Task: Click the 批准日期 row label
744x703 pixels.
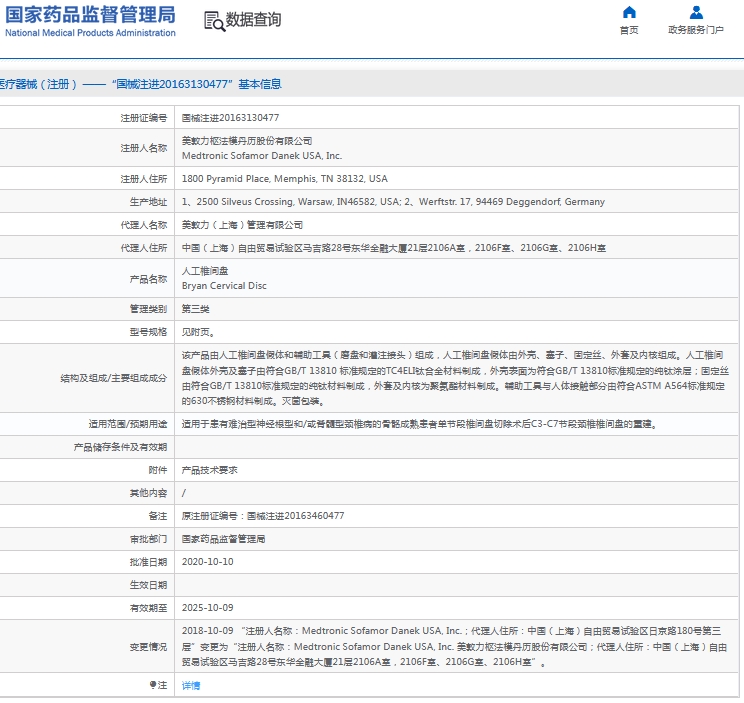Action: coord(149,562)
